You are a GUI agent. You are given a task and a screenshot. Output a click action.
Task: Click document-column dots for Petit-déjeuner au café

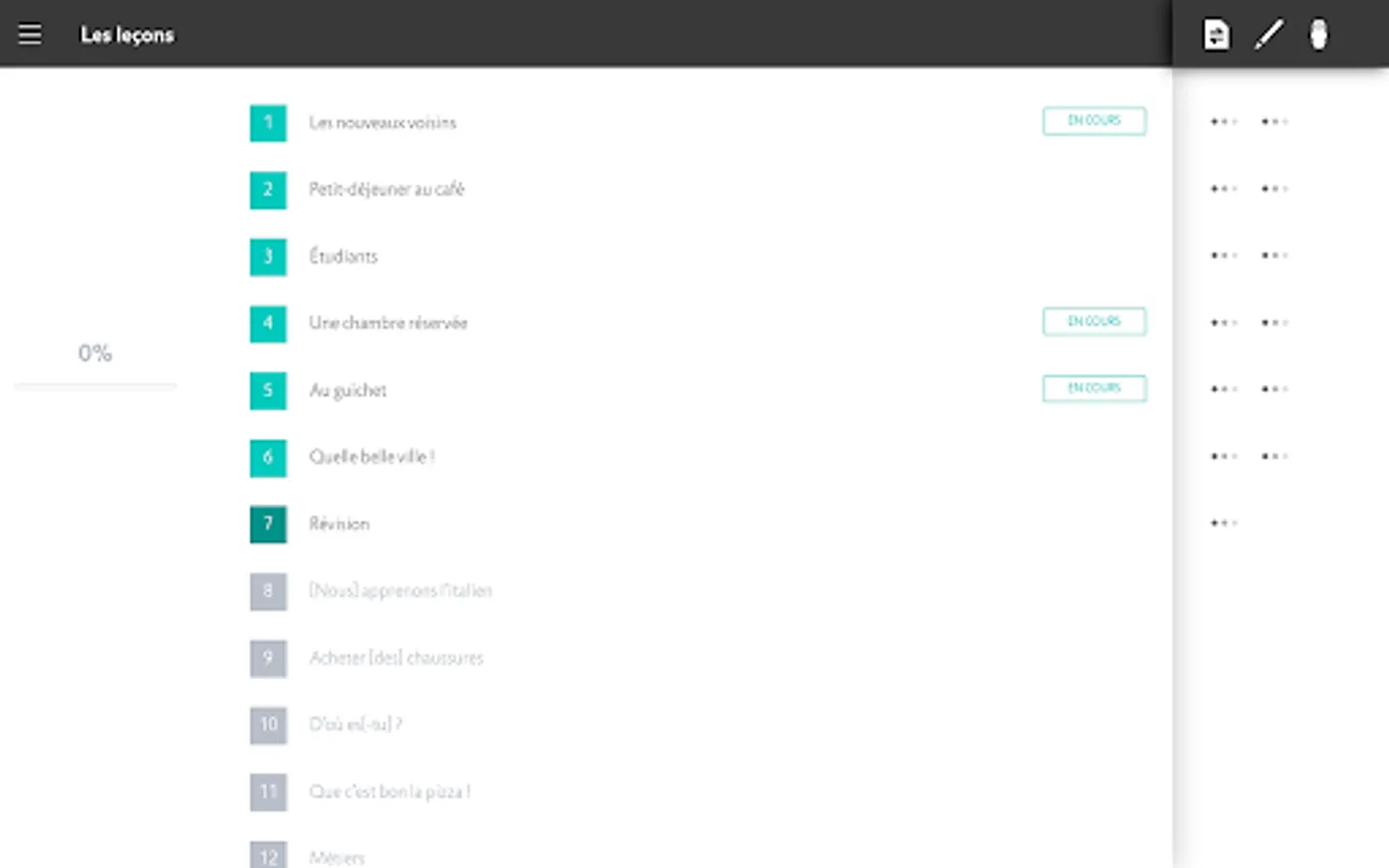1223,189
